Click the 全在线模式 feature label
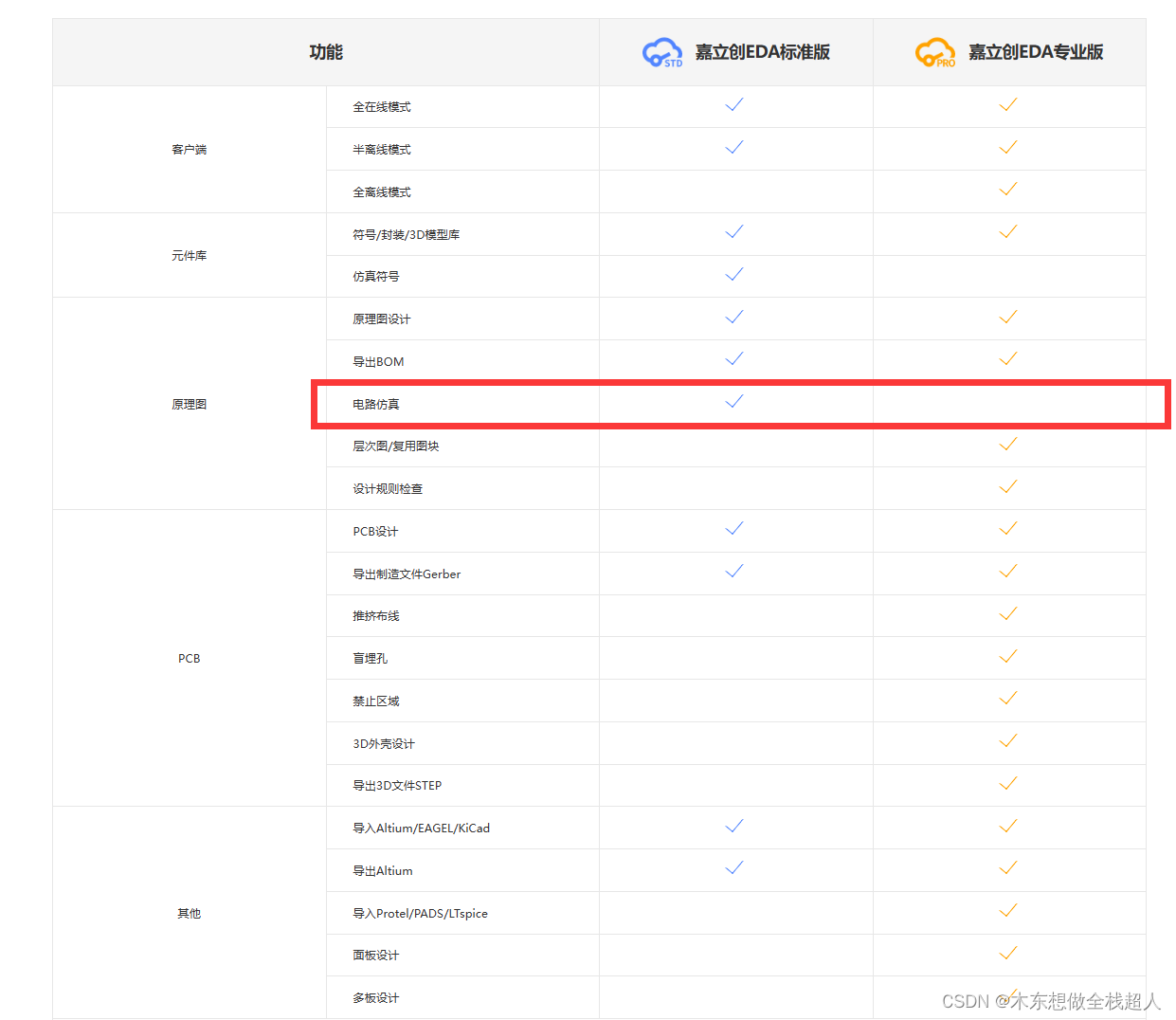1176x1020 pixels. 382,107
